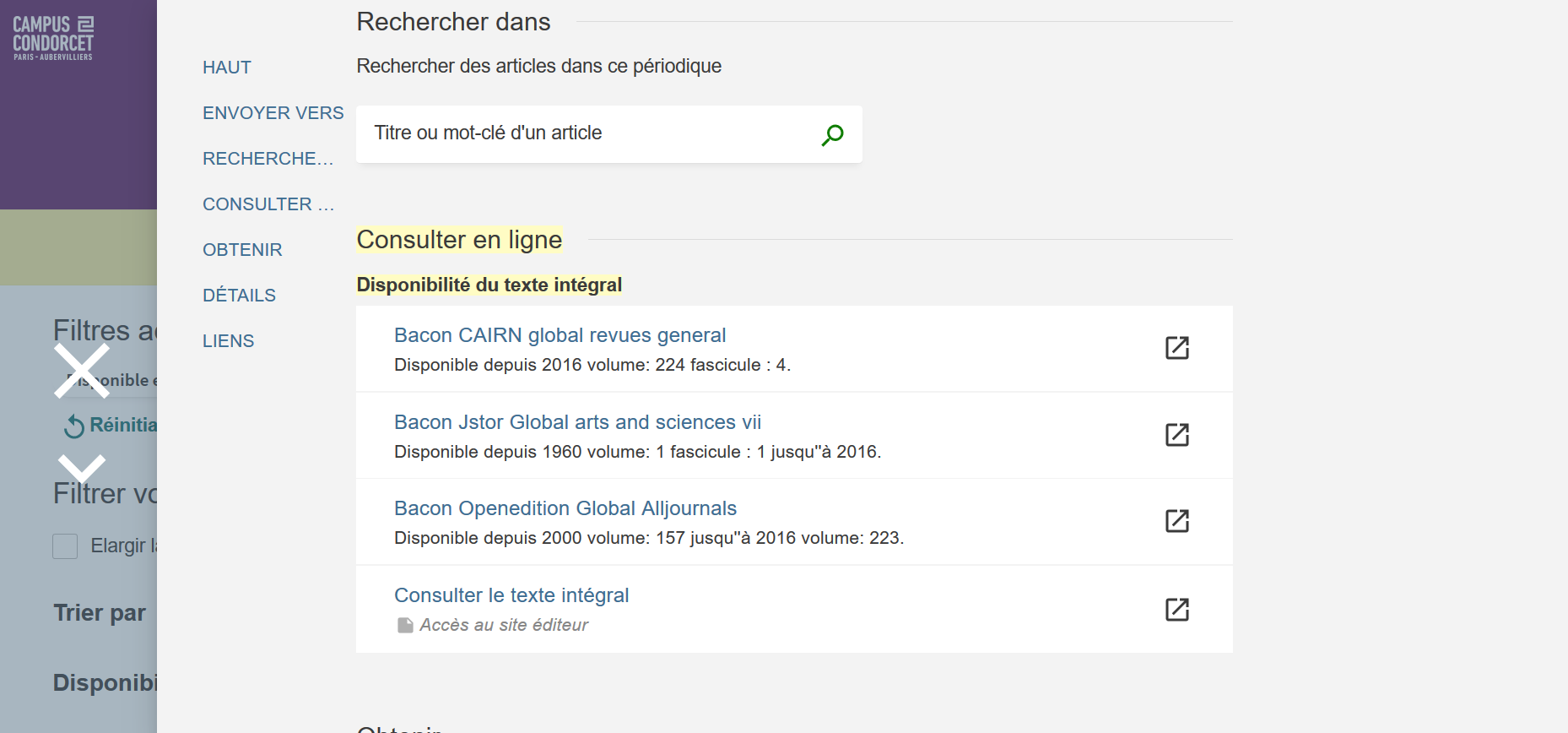
Task: Click the green search magnifier icon
Action: coord(832,135)
